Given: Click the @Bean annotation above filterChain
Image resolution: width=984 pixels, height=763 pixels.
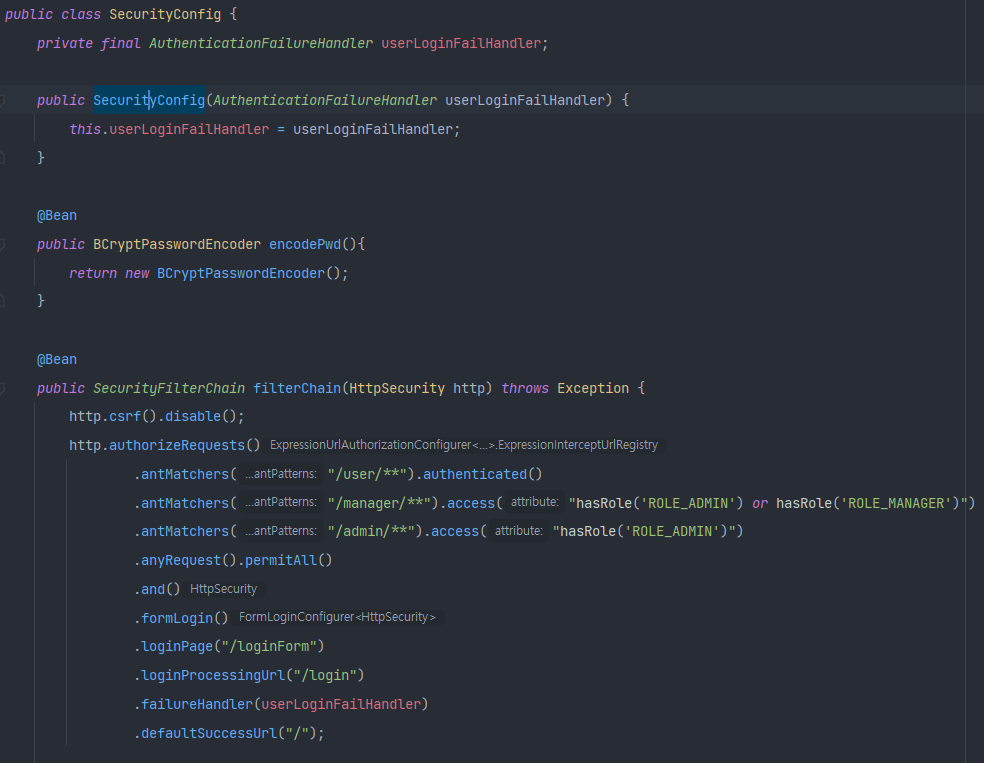Looking at the screenshot, I should coord(57,360).
